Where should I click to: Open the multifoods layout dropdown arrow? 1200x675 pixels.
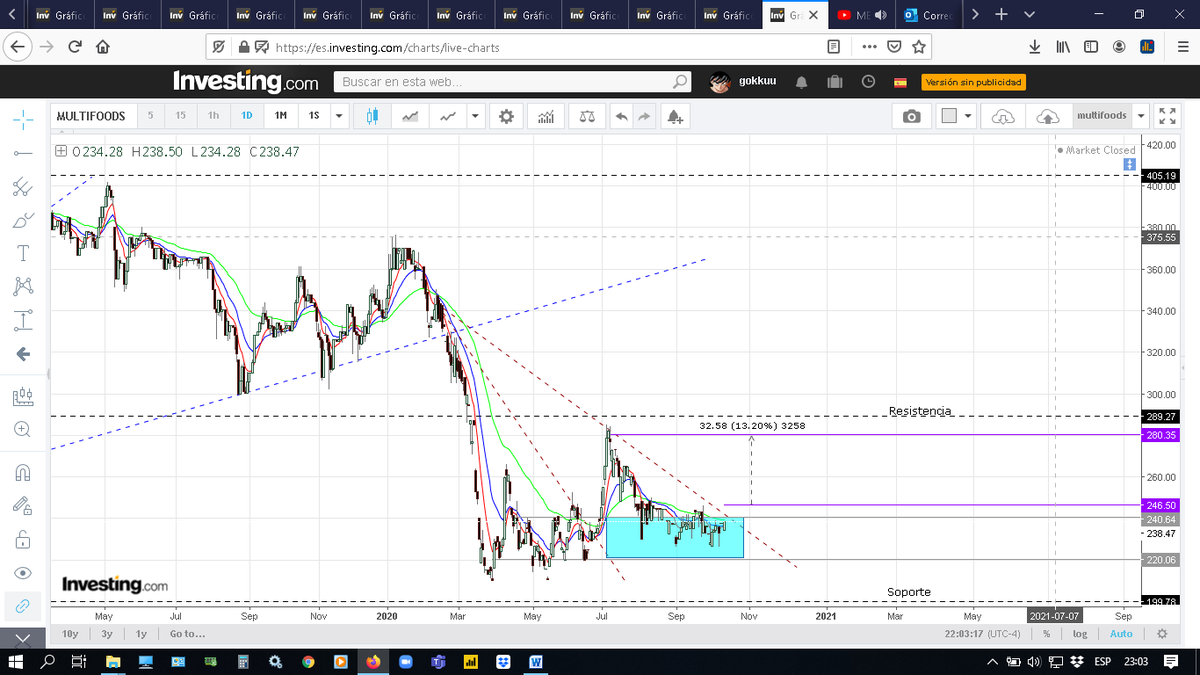1140,116
